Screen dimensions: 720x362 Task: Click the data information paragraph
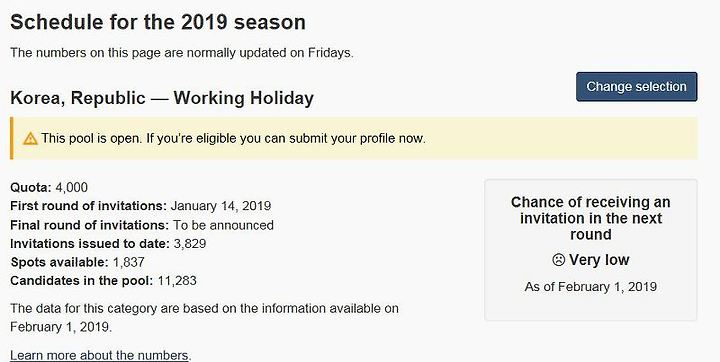tap(204, 317)
